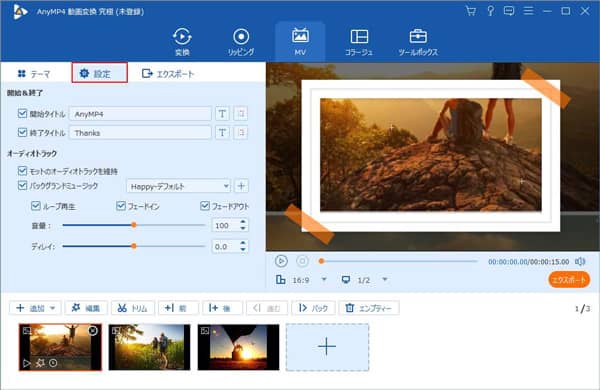600x390 pixels.
Task: Select the third hot-air balloon thumbnail
Action: [238, 347]
